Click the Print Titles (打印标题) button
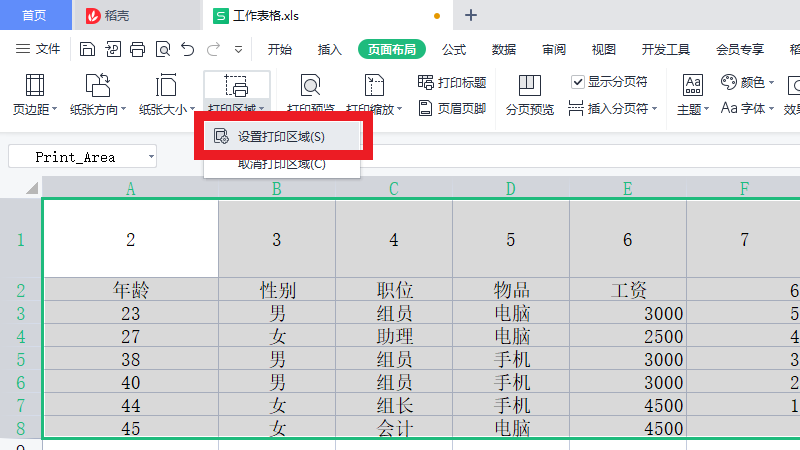The height and width of the screenshot is (450, 800). 452,82
